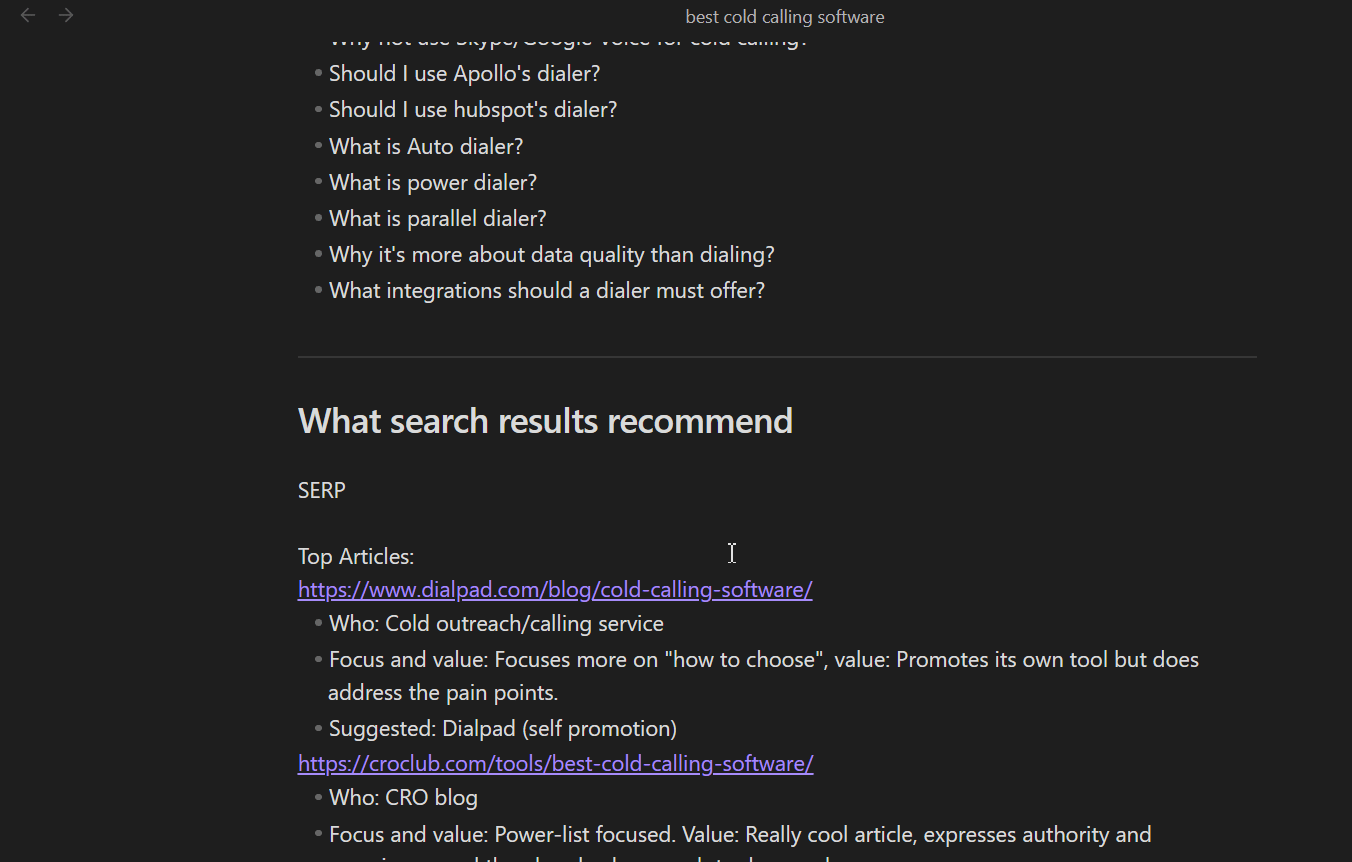Click the 'Who: Cold outreach/calling service' bullet

[495, 623]
